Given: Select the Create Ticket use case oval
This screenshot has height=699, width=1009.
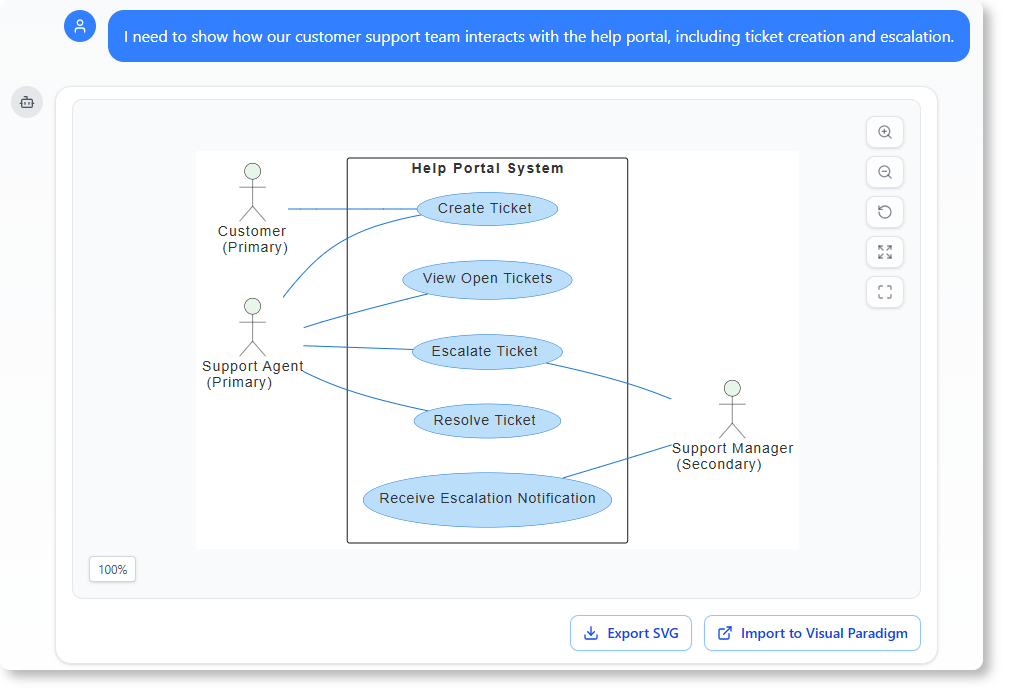Looking at the screenshot, I should pyautogui.click(x=487, y=208).
